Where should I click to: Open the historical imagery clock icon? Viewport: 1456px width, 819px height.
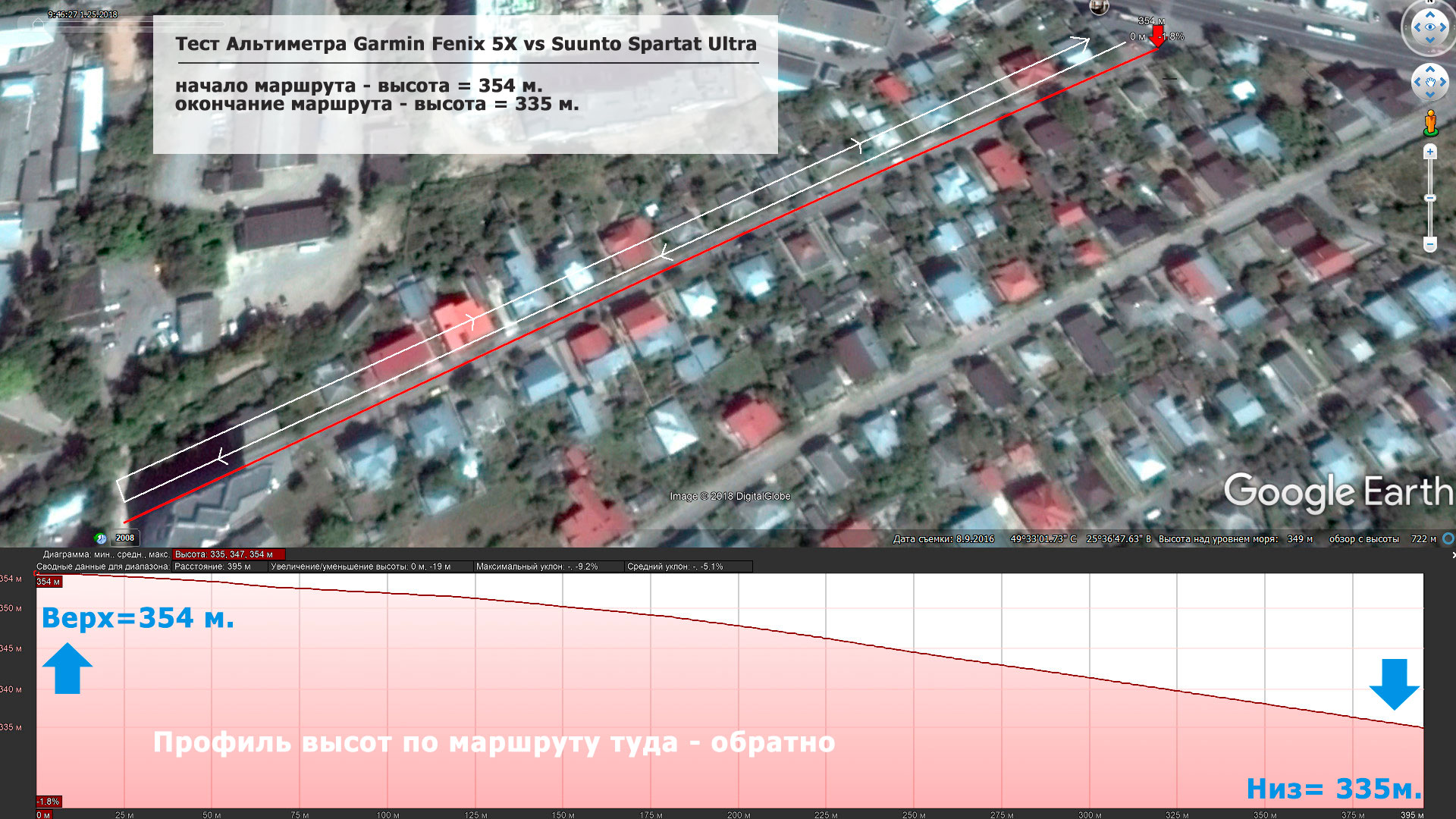tap(101, 538)
